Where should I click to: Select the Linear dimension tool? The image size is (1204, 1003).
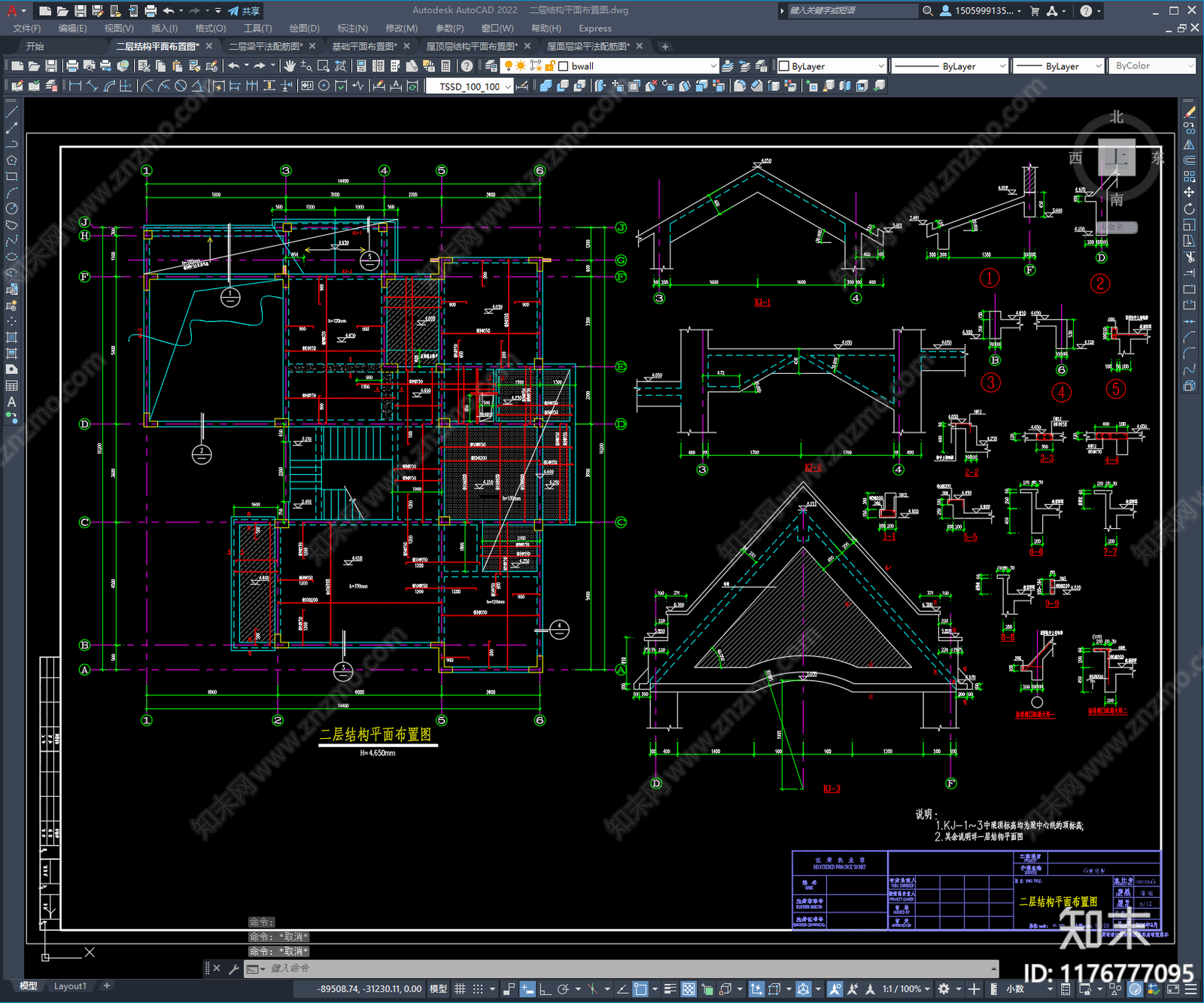(75, 86)
